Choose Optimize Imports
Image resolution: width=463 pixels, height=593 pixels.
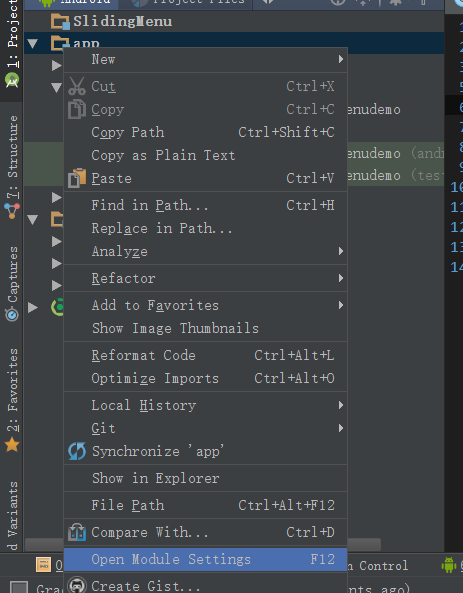point(205,379)
